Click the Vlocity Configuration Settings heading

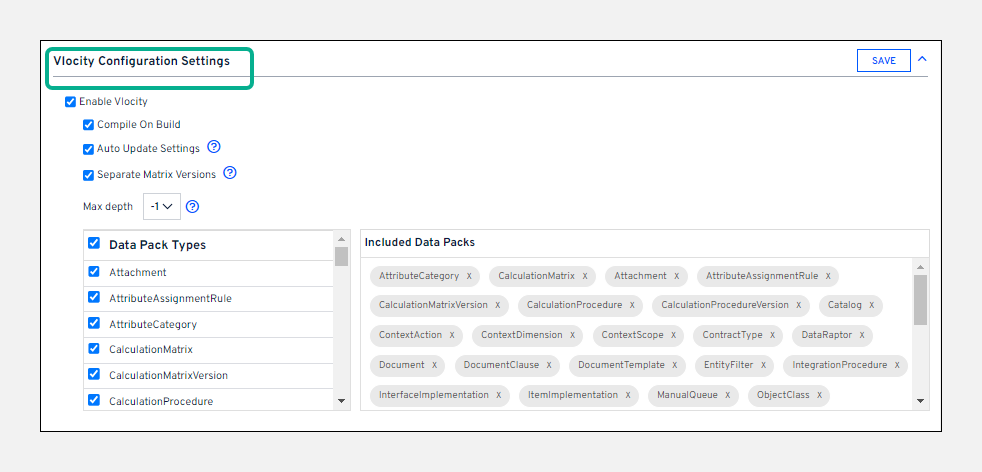142,61
